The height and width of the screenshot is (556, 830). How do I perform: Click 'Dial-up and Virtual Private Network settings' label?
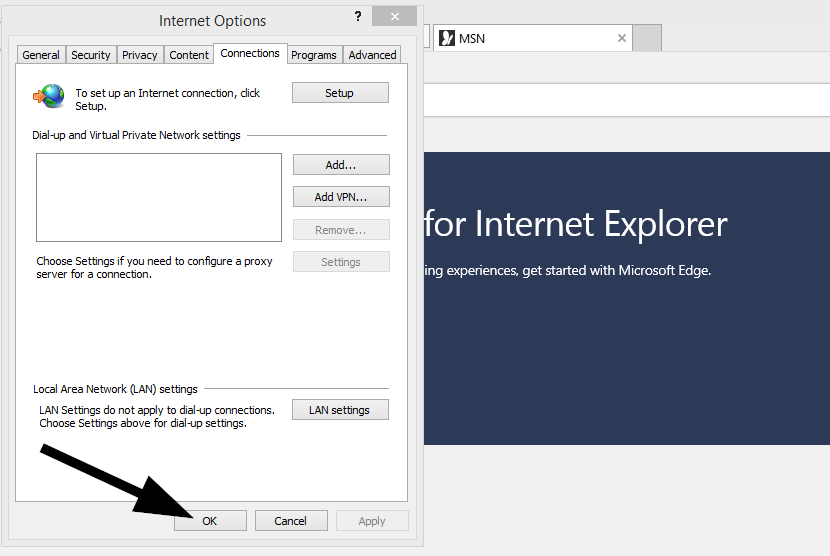(x=136, y=135)
